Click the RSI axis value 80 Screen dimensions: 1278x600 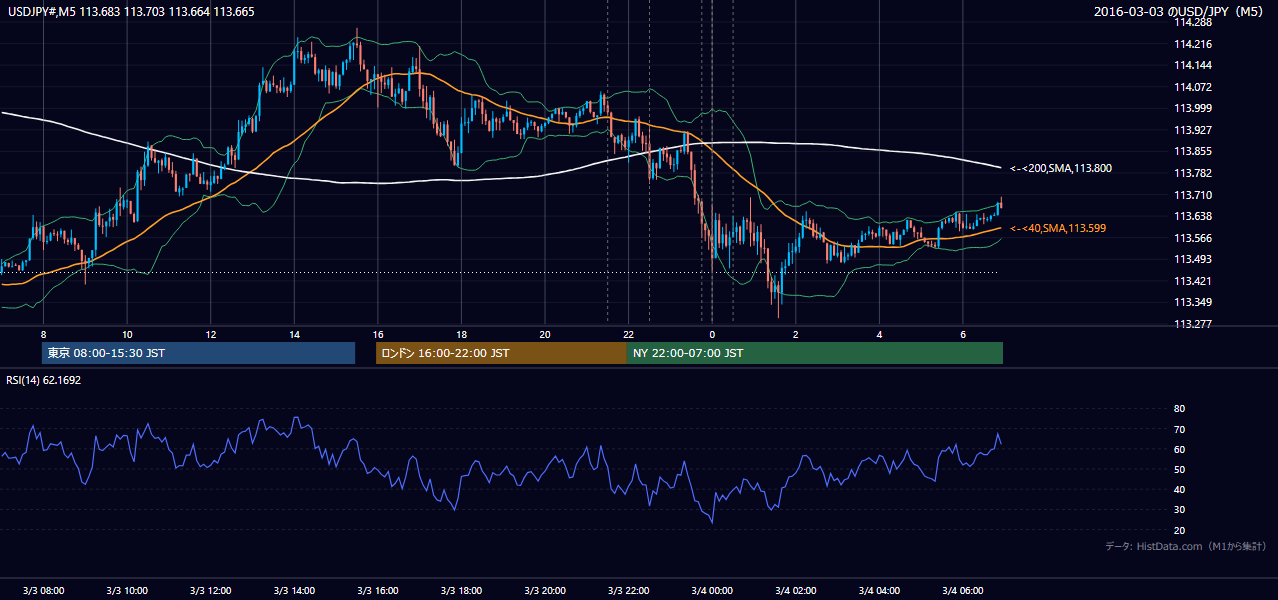coord(1179,409)
